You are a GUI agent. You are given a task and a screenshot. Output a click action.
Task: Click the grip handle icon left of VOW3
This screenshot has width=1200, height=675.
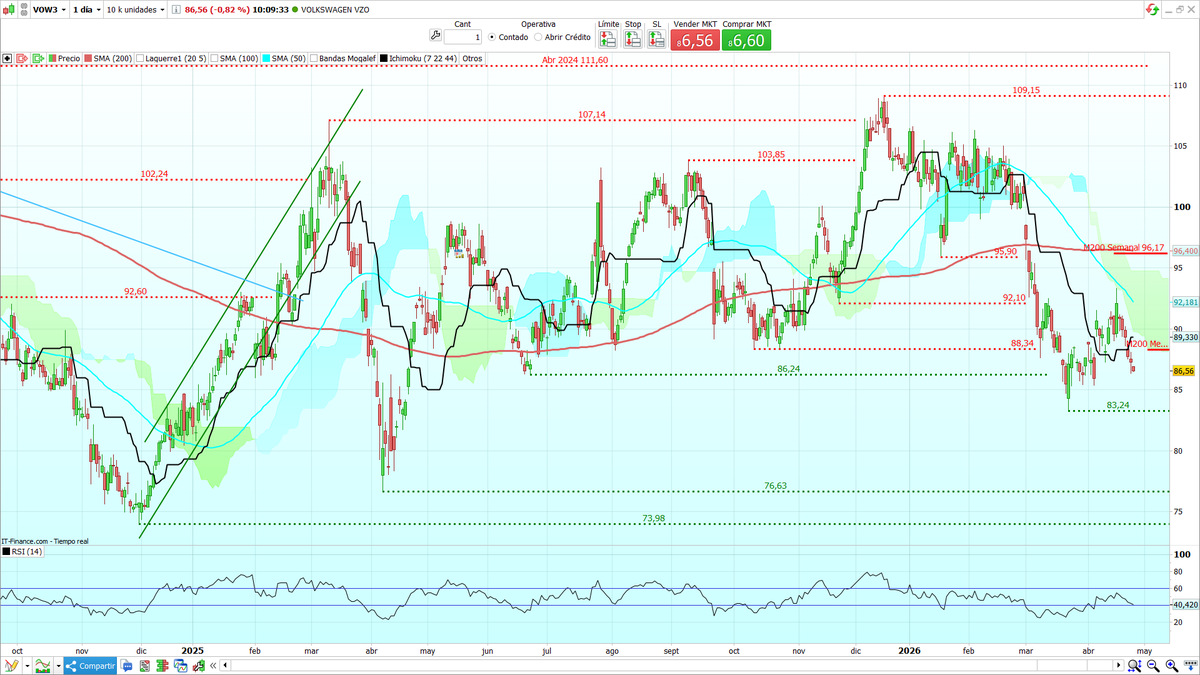click(x=23, y=9)
